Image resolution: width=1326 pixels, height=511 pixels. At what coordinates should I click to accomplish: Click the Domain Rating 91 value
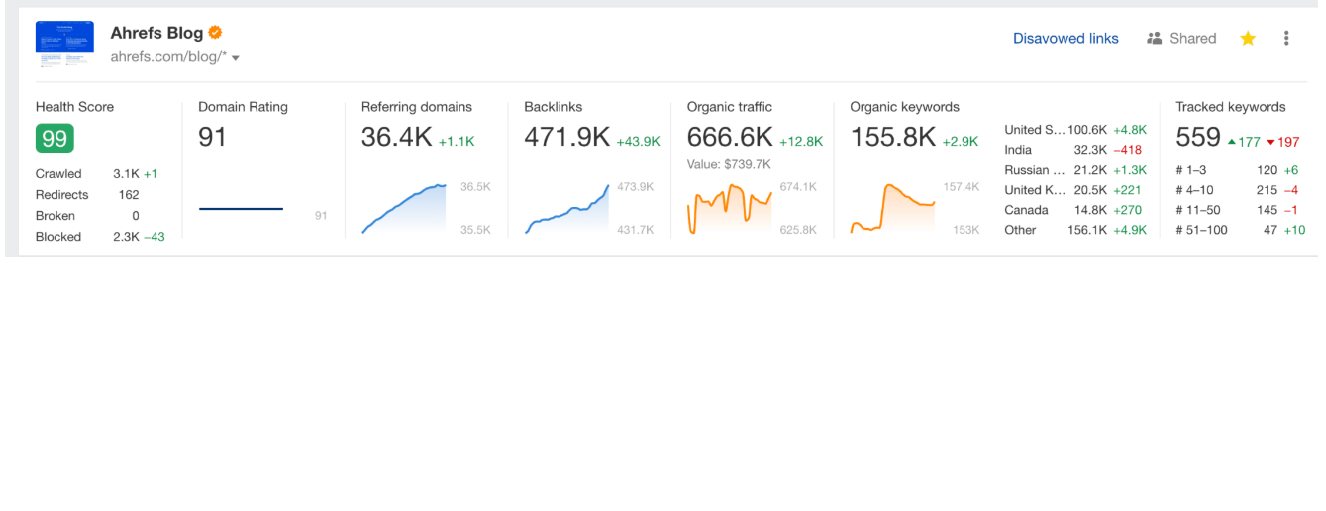212,138
